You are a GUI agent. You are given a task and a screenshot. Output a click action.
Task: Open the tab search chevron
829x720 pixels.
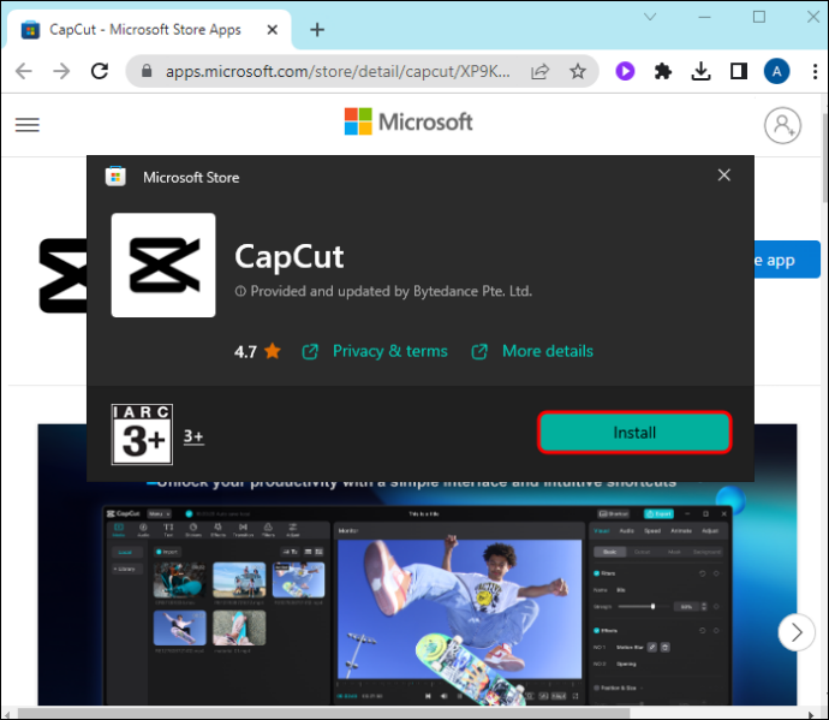650,17
